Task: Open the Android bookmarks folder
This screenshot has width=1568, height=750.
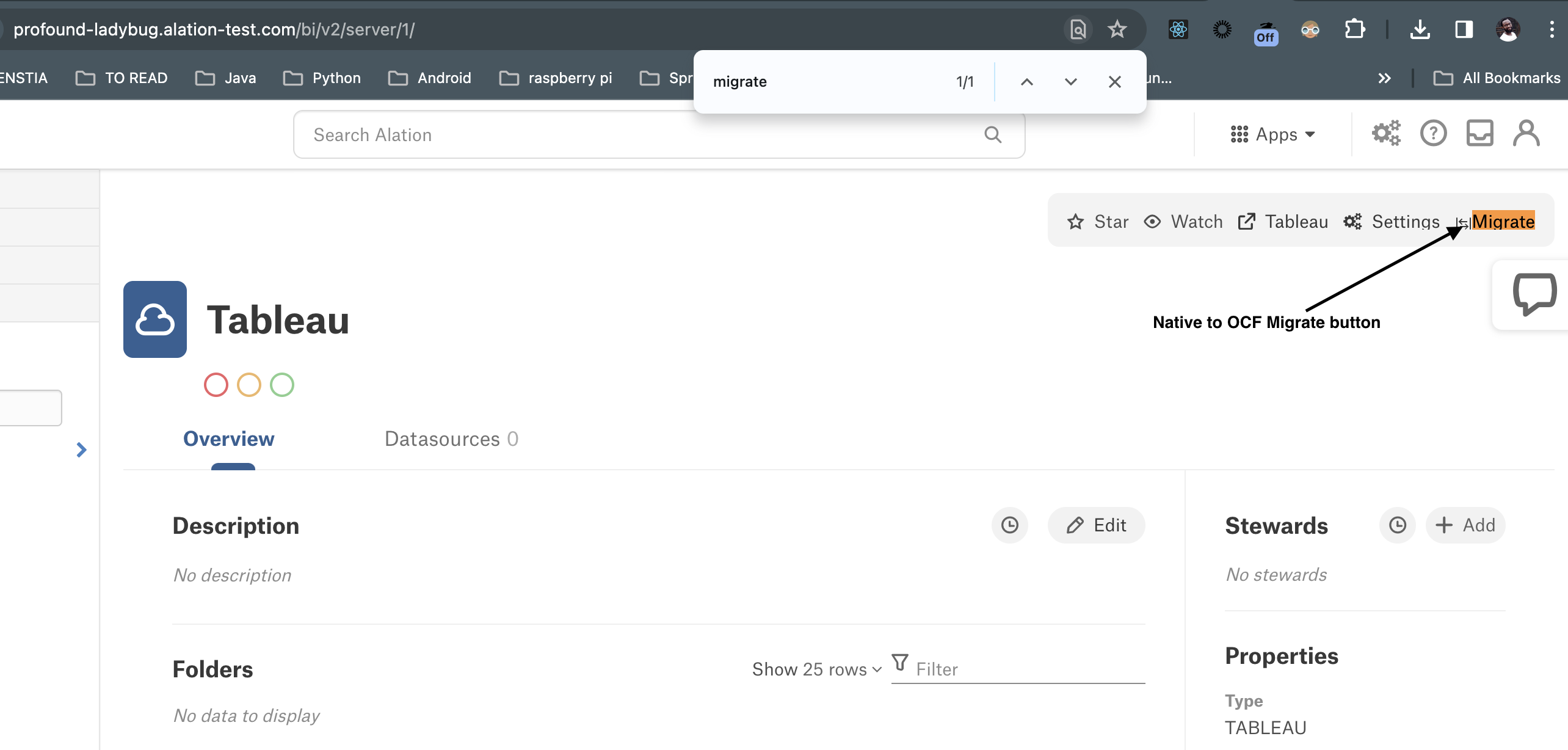Action: click(x=429, y=78)
